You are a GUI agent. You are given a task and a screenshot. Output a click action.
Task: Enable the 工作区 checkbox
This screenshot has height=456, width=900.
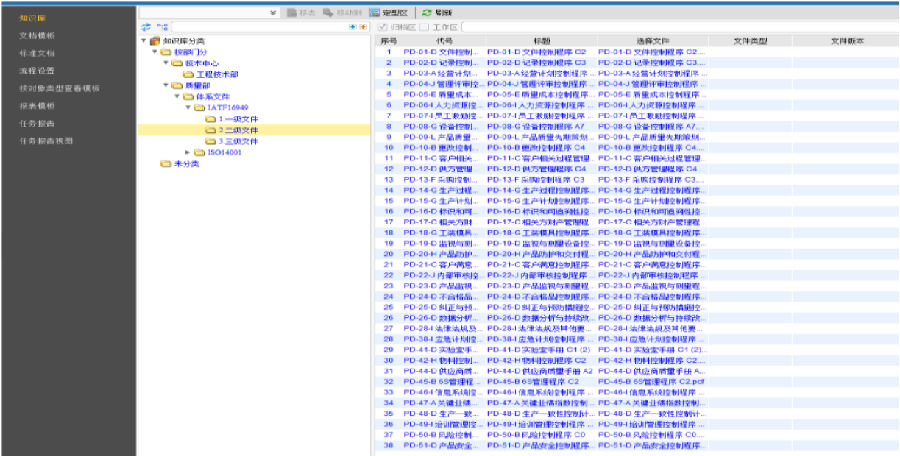425,26
